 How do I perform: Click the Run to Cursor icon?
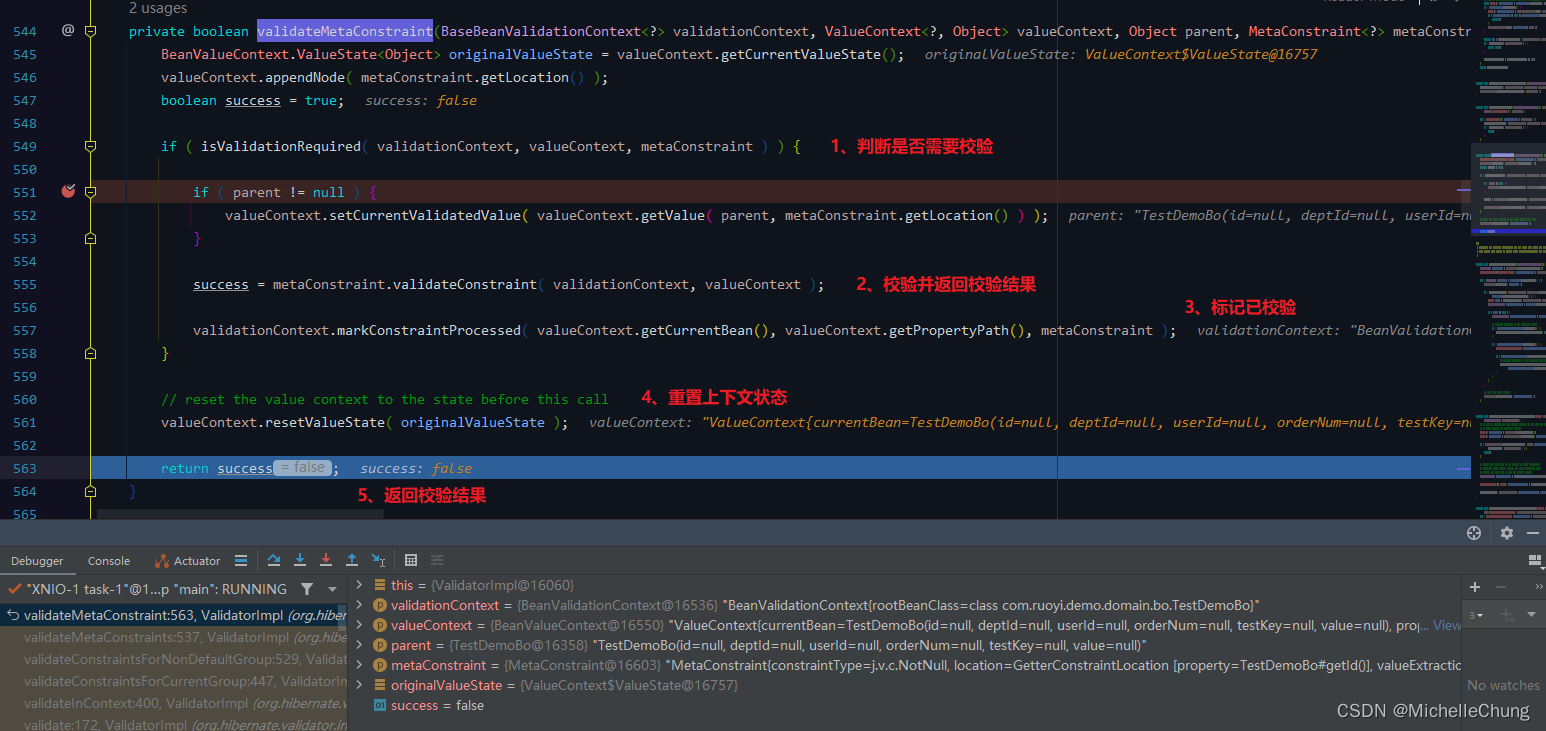pos(378,560)
